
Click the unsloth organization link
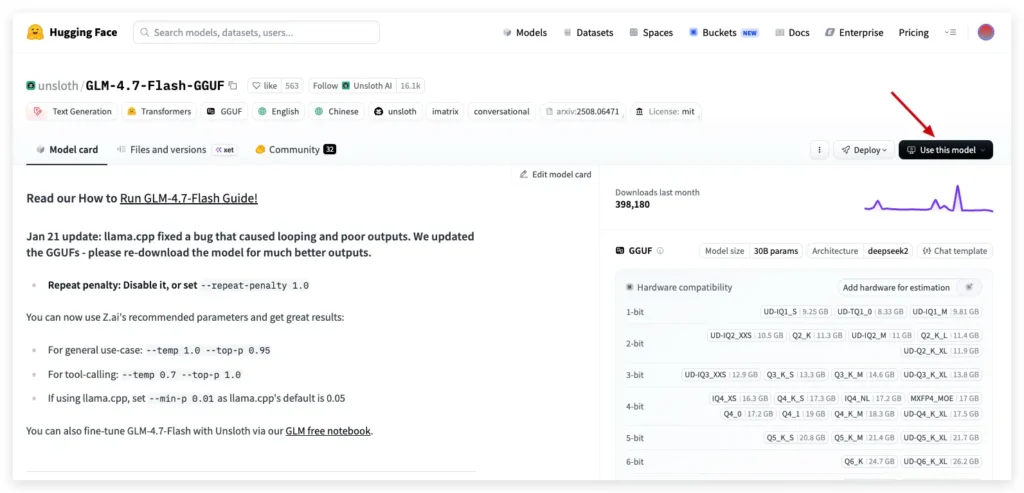pyautogui.click(x=57, y=86)
